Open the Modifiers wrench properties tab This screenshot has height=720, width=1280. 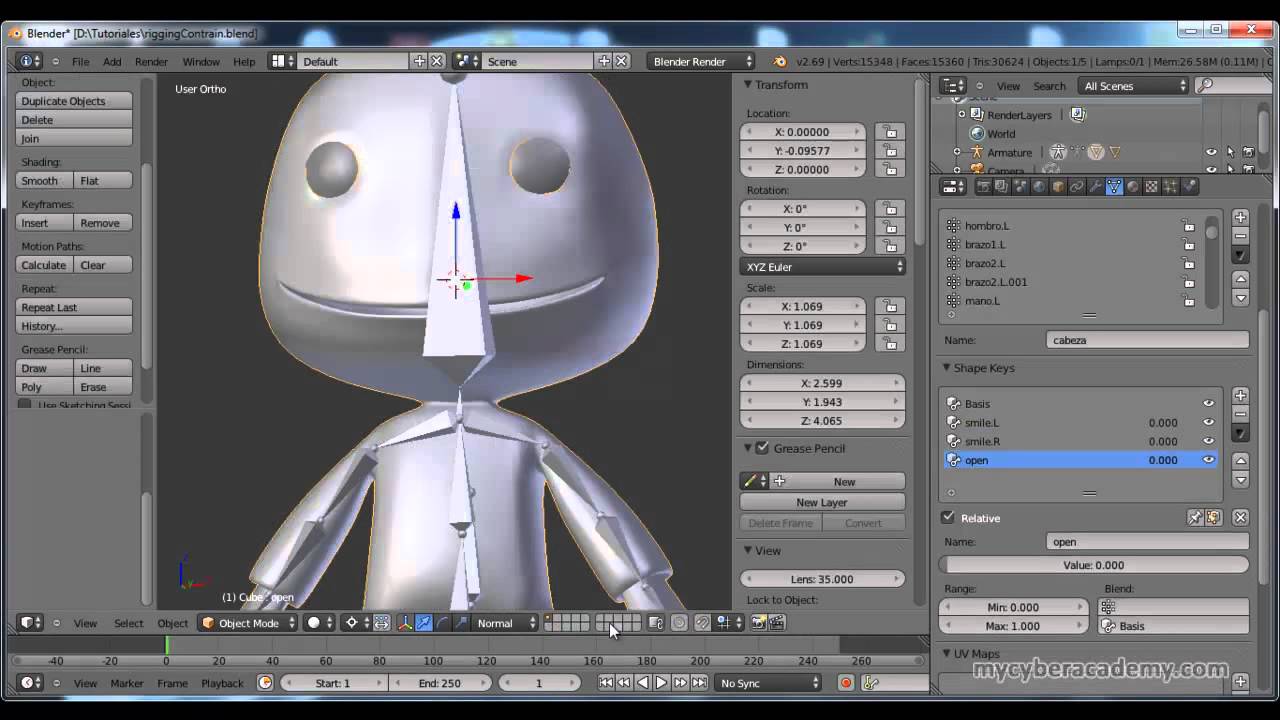point(1095,186)
